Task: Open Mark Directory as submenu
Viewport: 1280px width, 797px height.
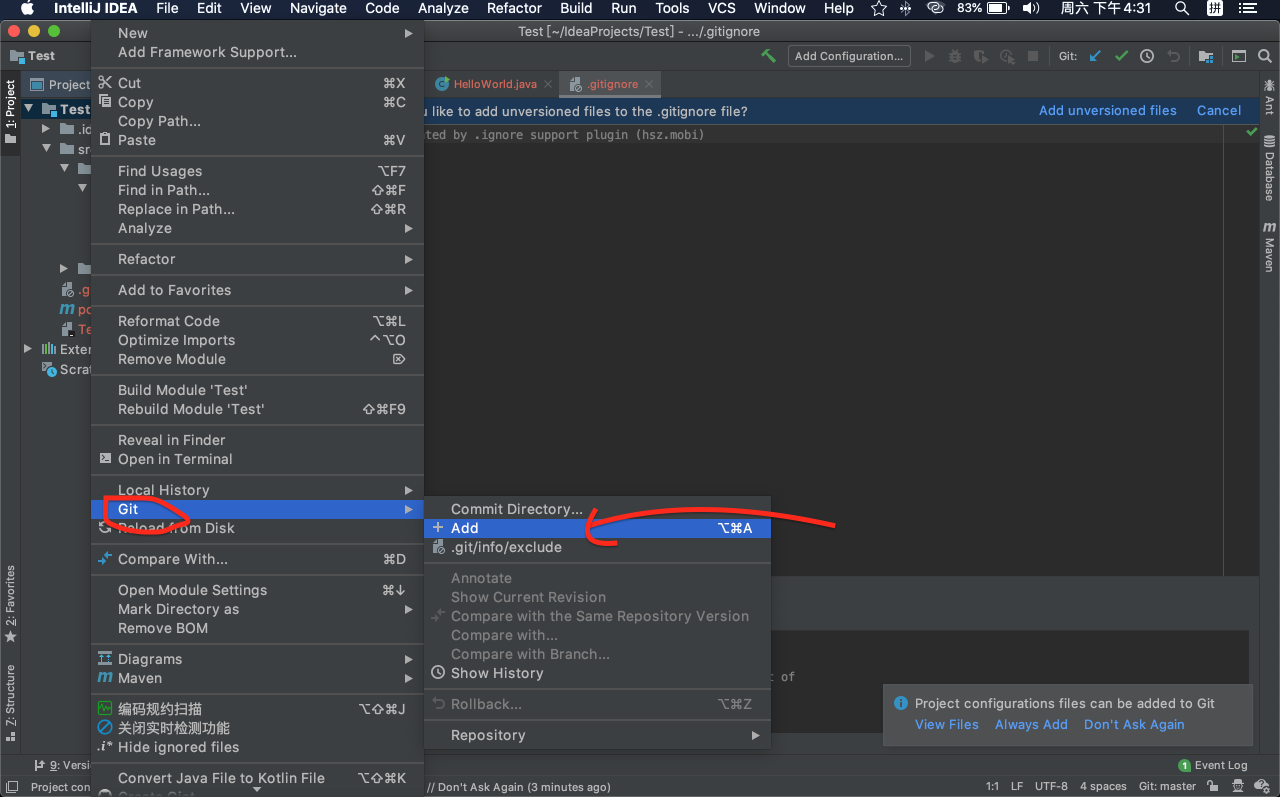Action: (x=257, y=609)
